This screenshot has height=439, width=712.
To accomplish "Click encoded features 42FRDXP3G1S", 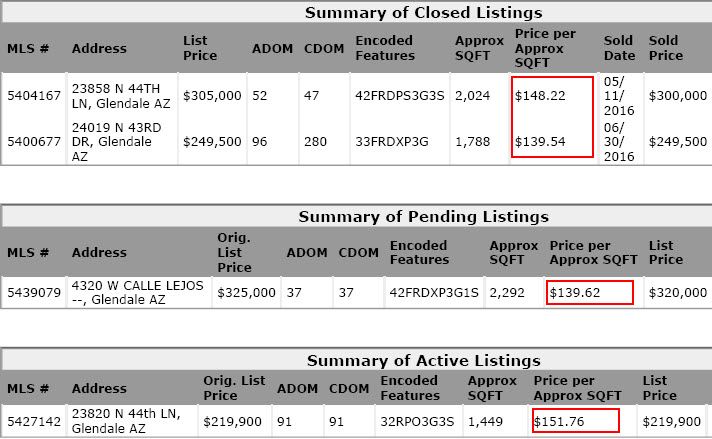I will 434,292.
